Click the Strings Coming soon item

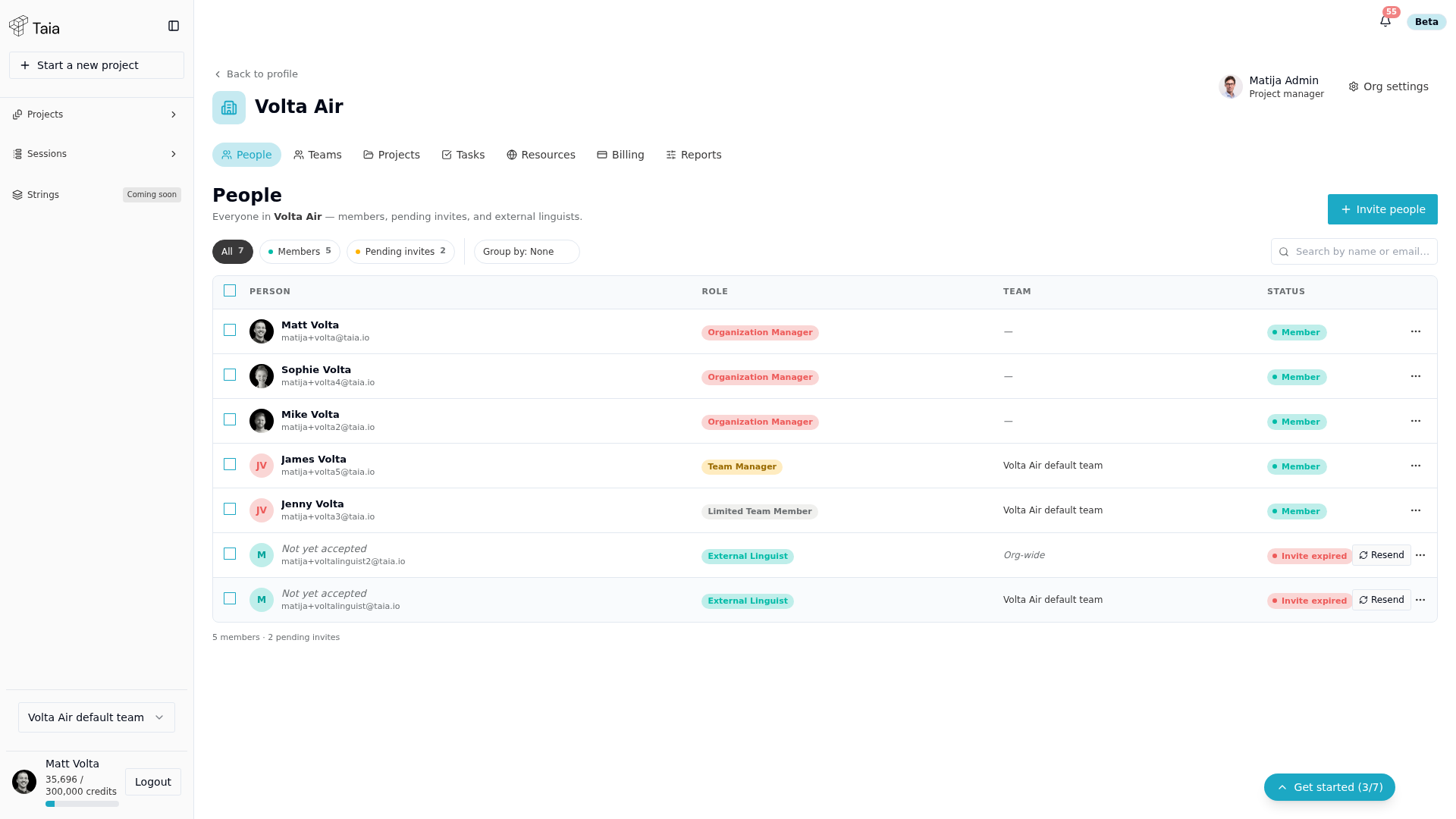point(96,195)
